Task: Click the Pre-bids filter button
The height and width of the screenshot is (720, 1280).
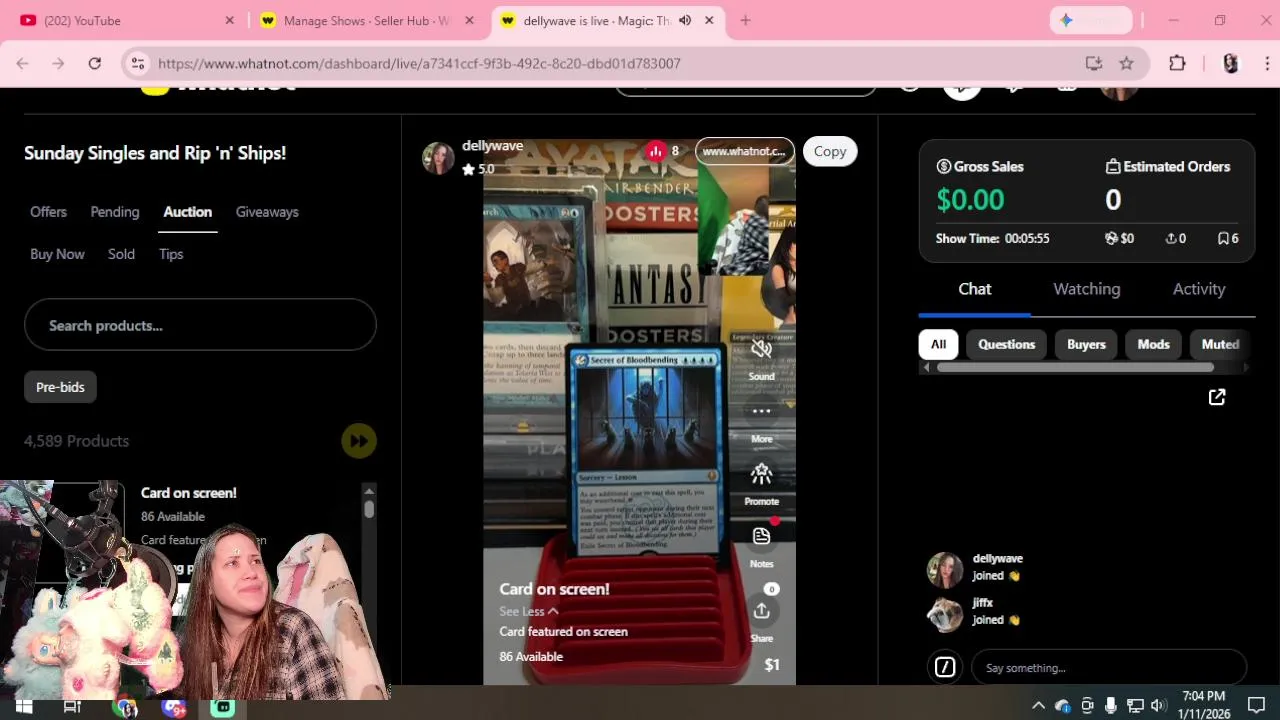Action: click(60, 387)
